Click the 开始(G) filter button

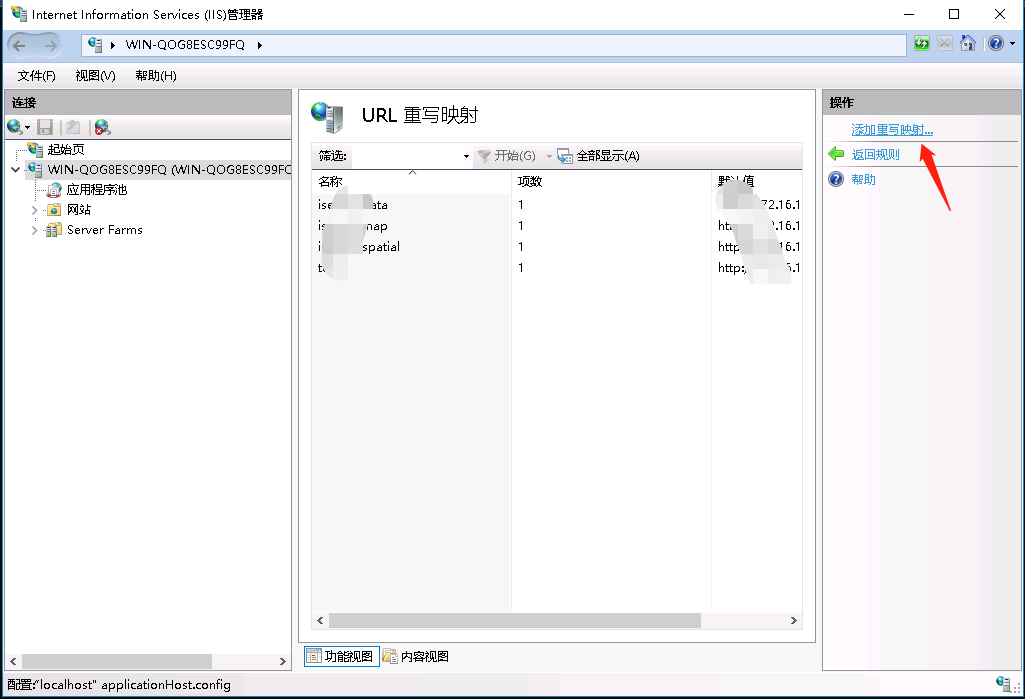[507, 156]
